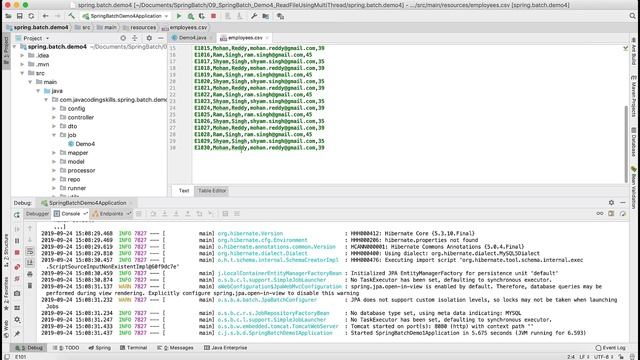Navigate back with the left arrow

(45, 16)
